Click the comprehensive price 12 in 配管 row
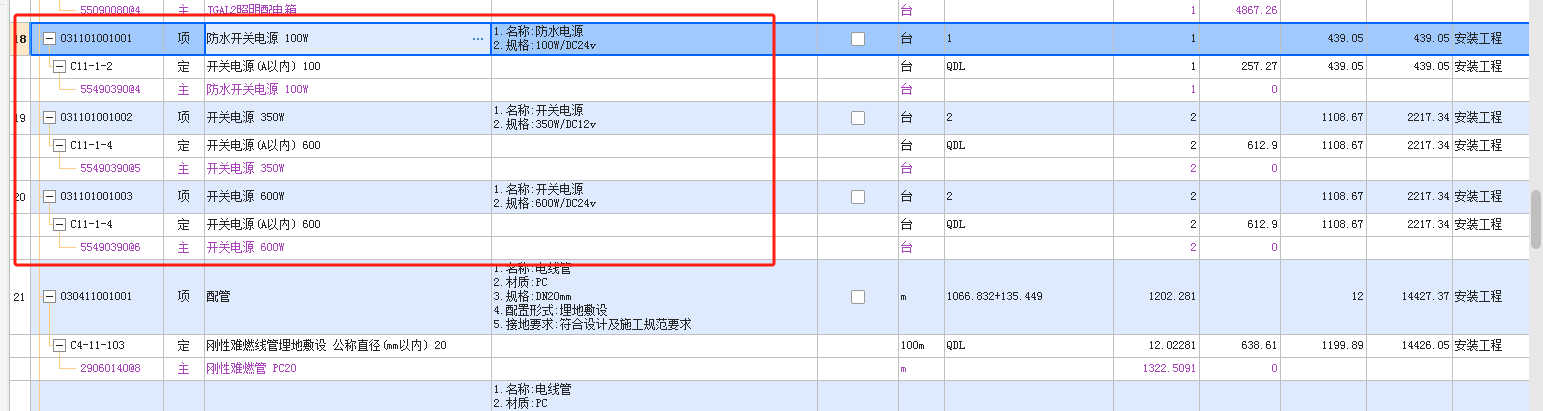This screenshot has width=1543, height=411. 1357,297
